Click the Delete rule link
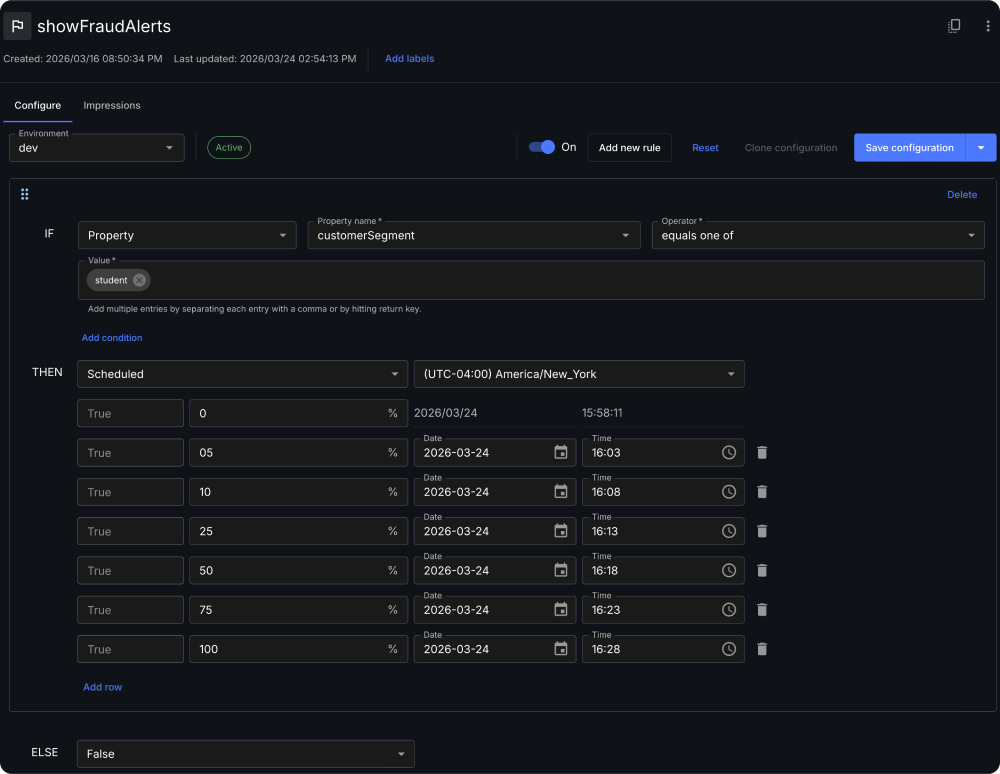 pos(962,195)
